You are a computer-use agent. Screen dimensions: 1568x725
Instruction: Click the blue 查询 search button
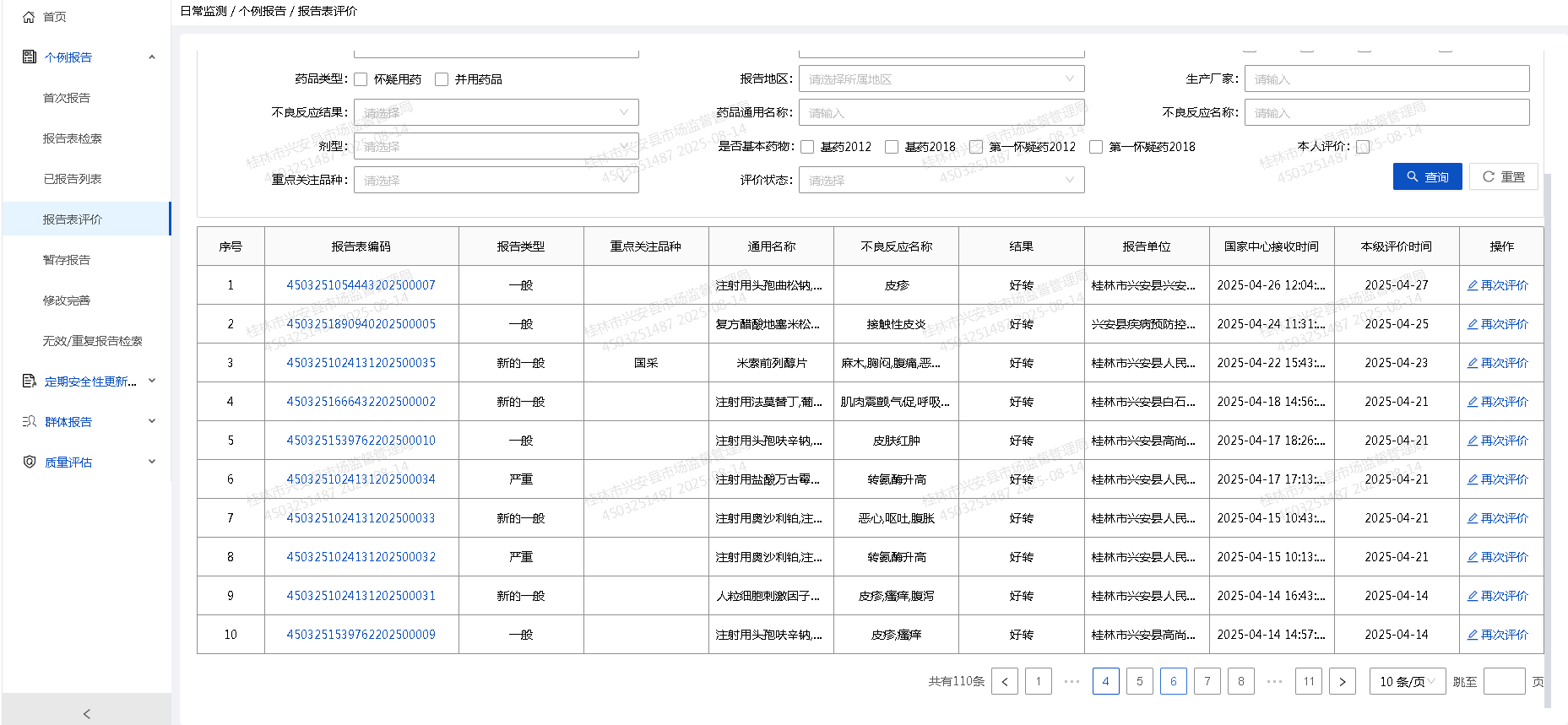(x=1427, y=176)
